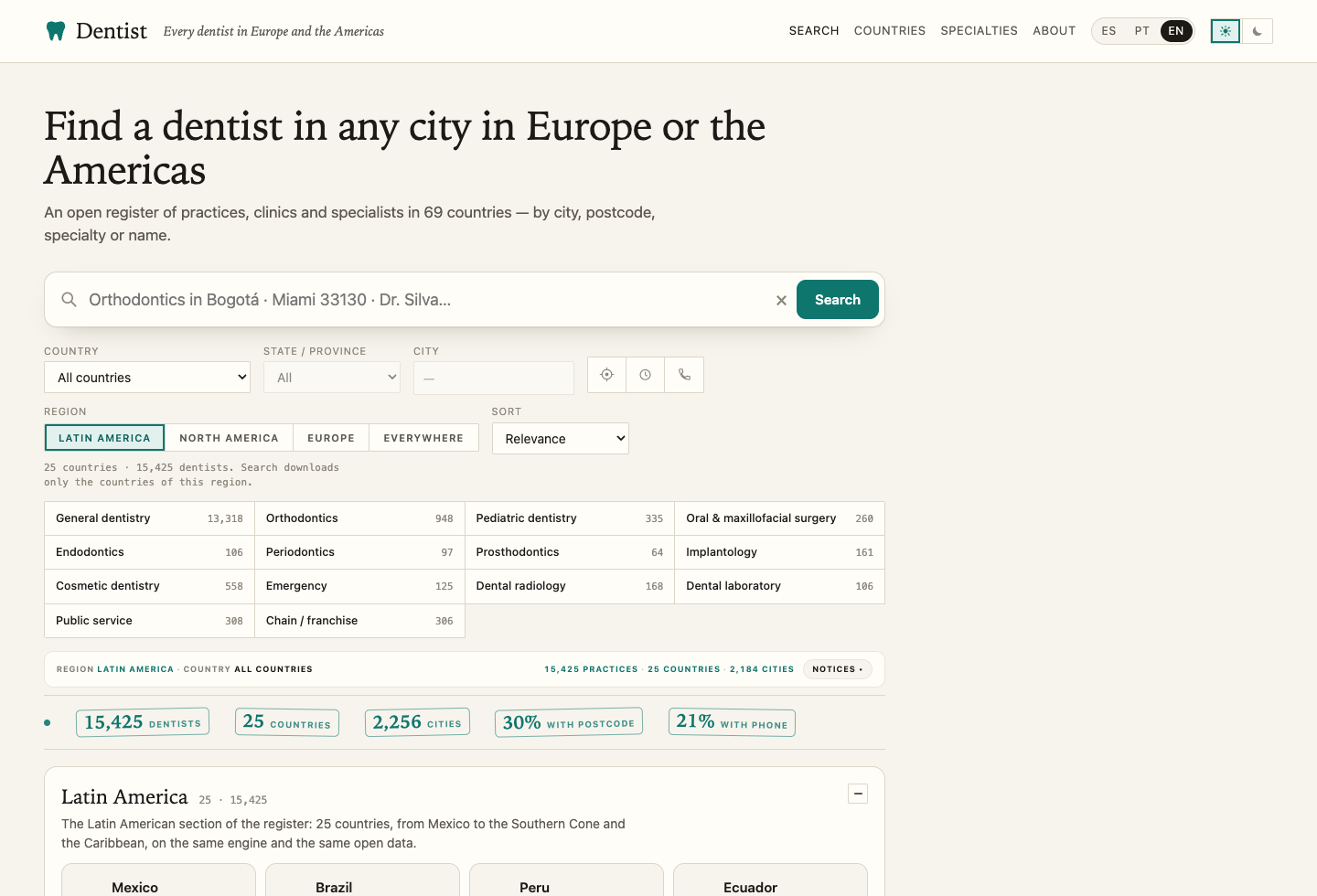Filter by Pediatric dentistry
The height and width of the screenshot is (896, 1317).
tap(570, 518)
